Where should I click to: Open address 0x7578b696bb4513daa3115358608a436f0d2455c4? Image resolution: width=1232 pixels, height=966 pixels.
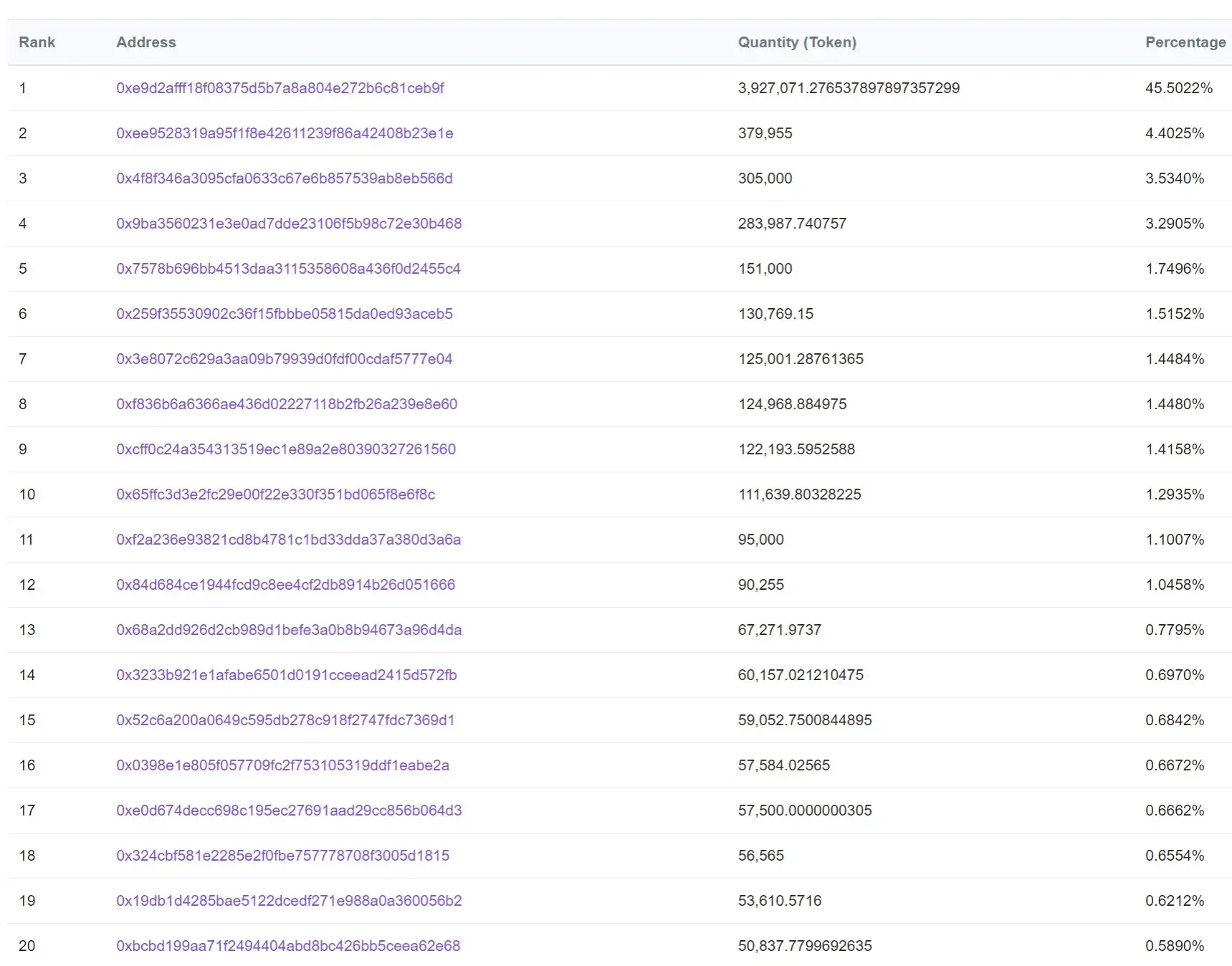click(288, 269)
